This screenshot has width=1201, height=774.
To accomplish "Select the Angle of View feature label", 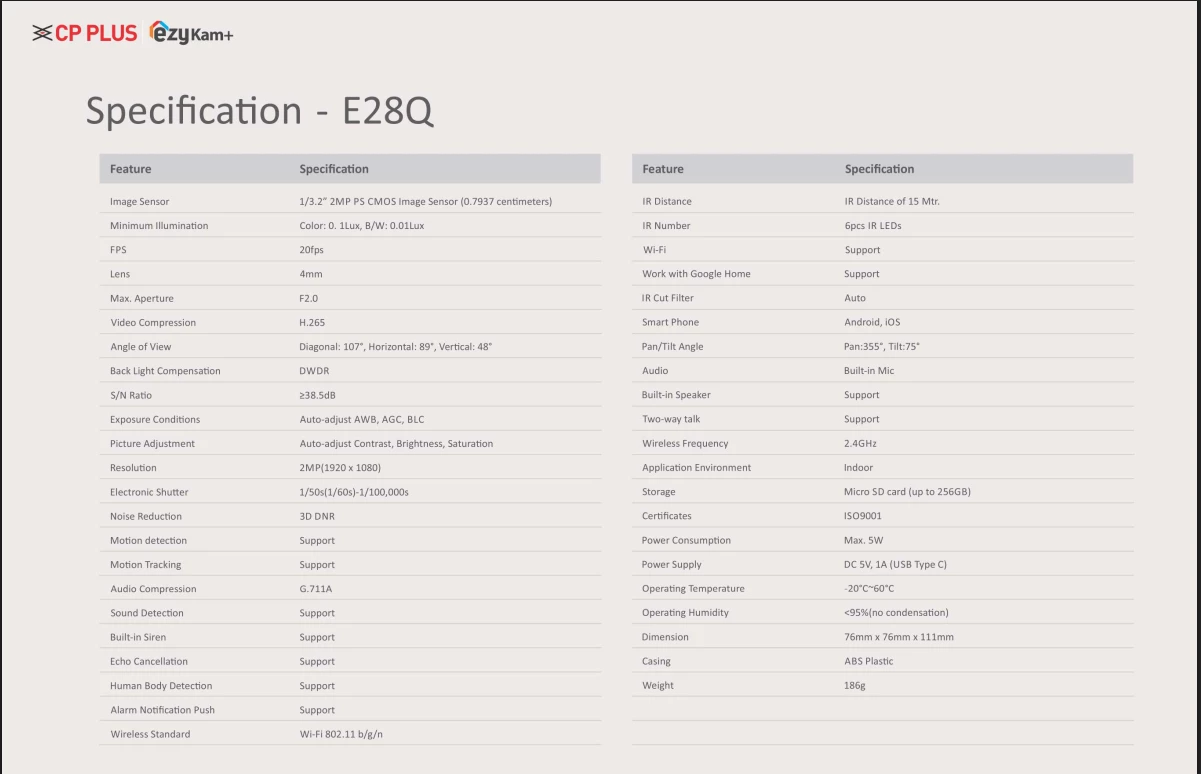I will point(141,347).
